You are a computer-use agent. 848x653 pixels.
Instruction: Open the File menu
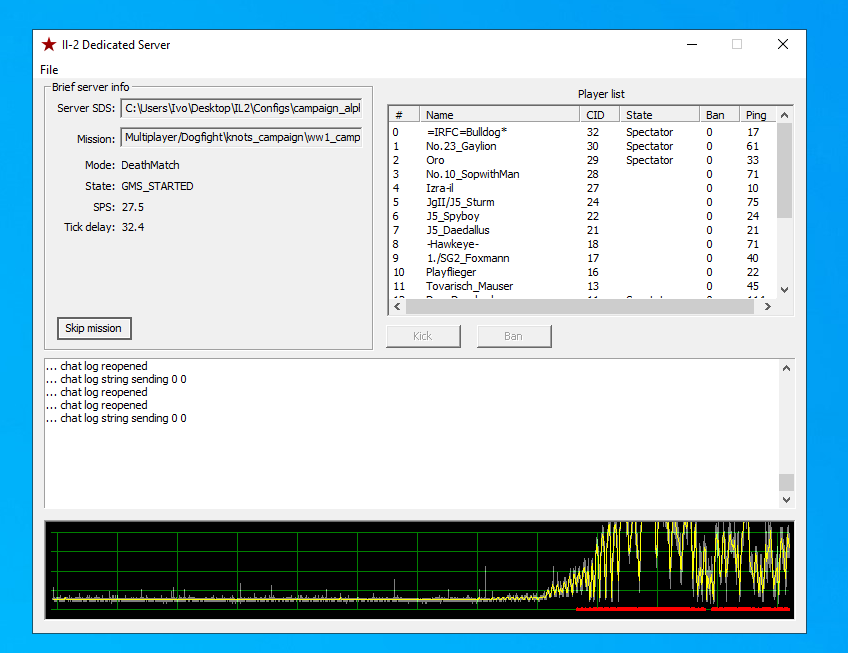(49, 70)
